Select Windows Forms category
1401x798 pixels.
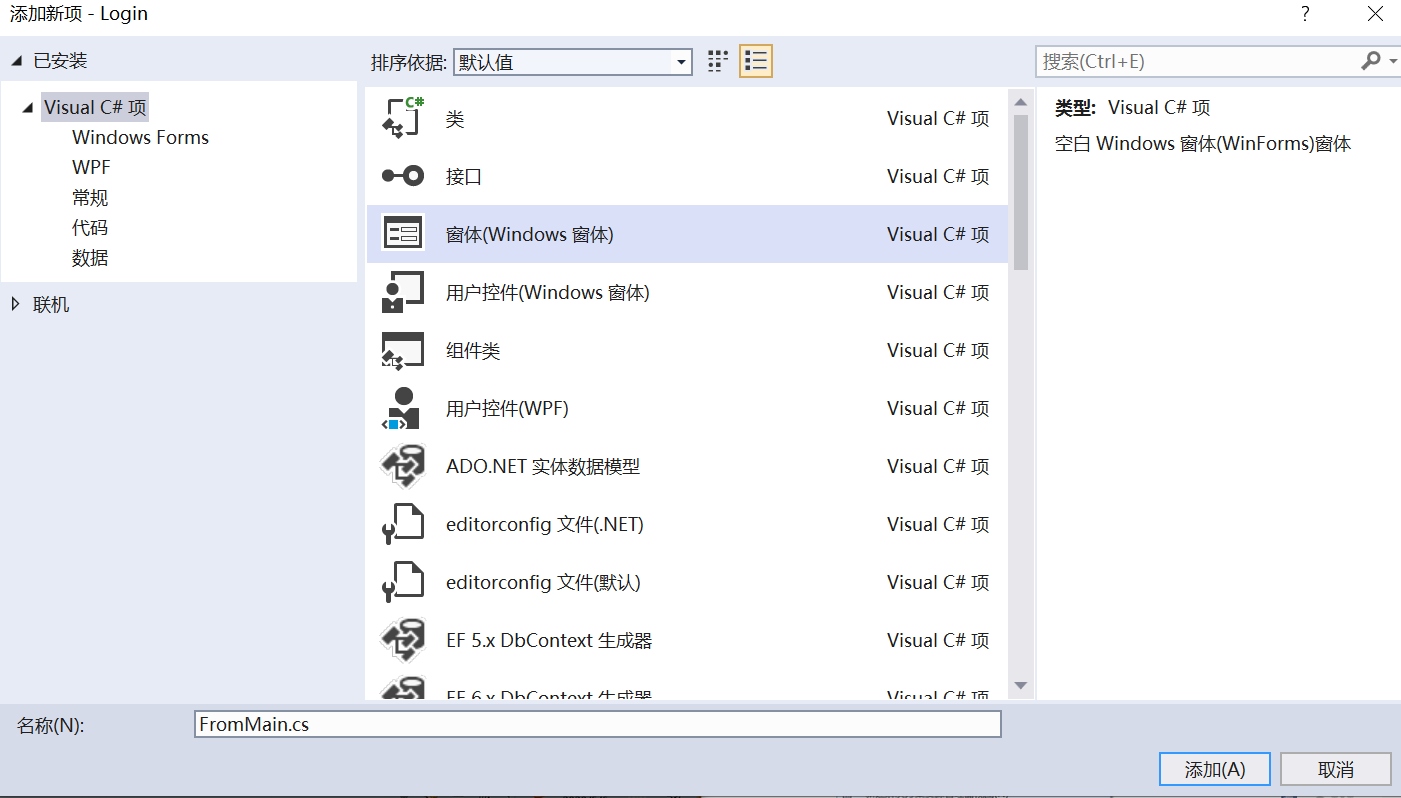141,137
